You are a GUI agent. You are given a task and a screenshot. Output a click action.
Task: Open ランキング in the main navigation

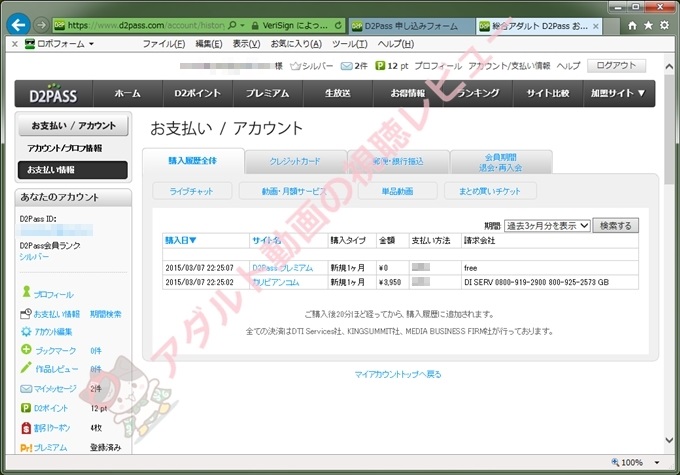click(x=478, y=93)
